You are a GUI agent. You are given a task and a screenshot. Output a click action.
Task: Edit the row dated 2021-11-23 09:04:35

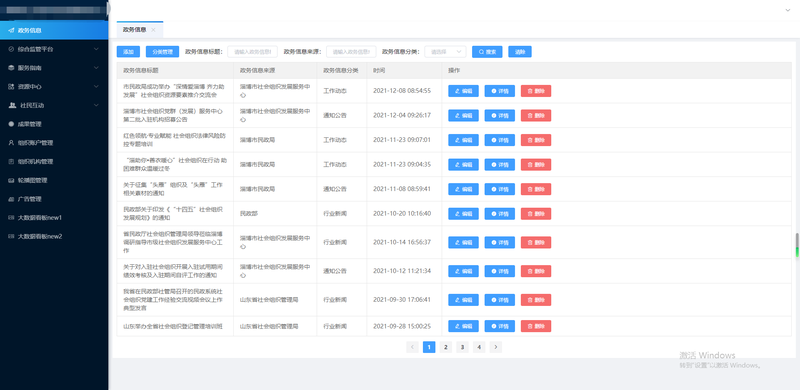click(463, 164)
